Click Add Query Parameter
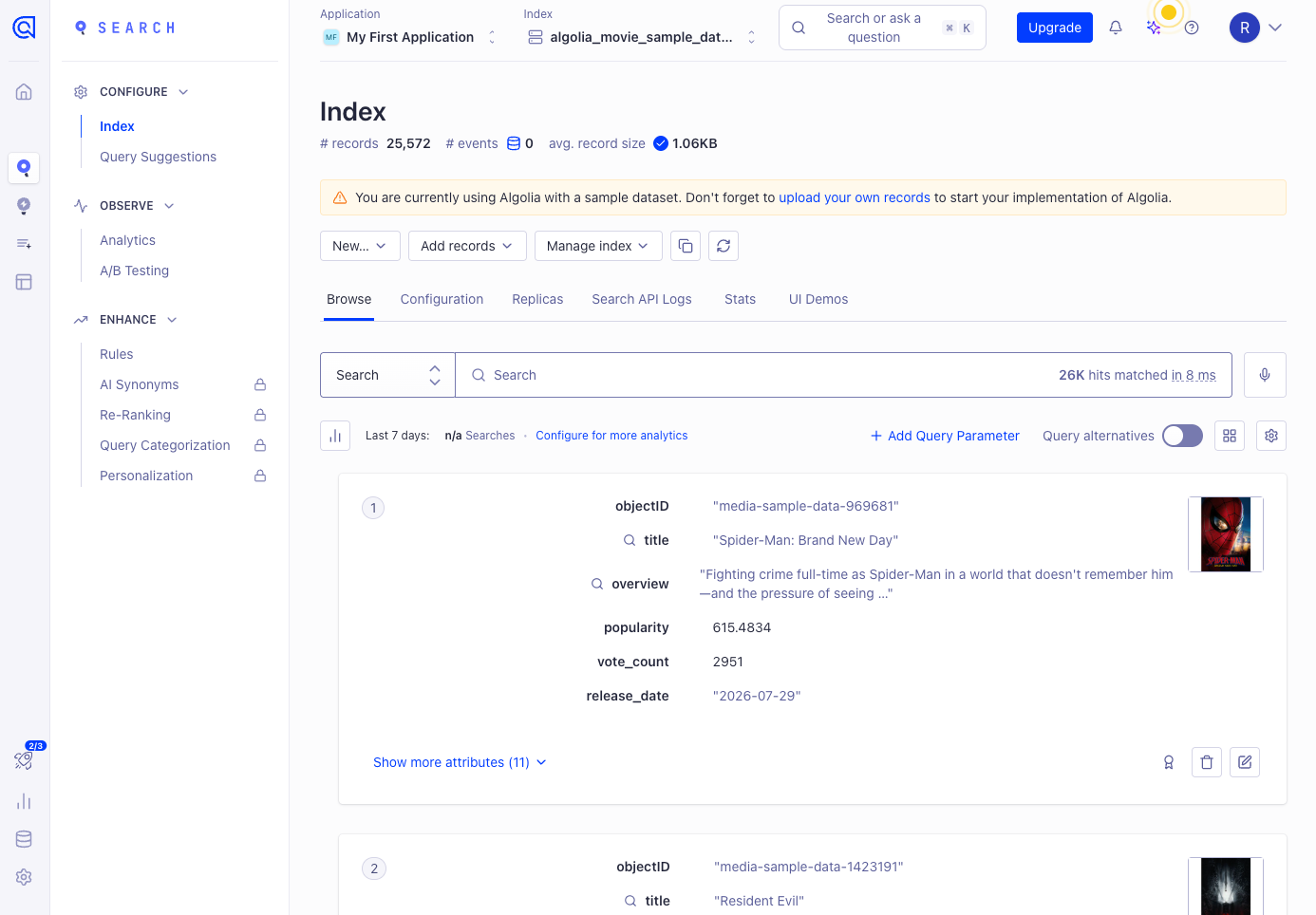Screen dimensions: 1316x915 pos(945,436)
